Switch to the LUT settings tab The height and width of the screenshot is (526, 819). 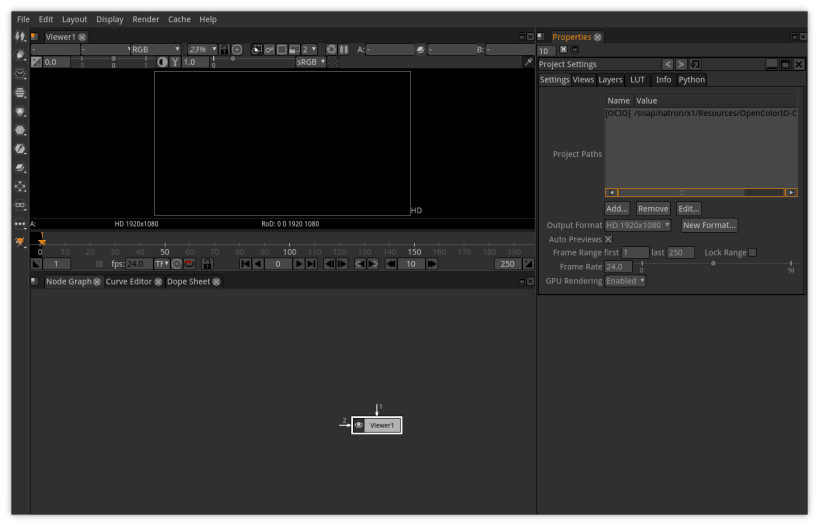637,79
